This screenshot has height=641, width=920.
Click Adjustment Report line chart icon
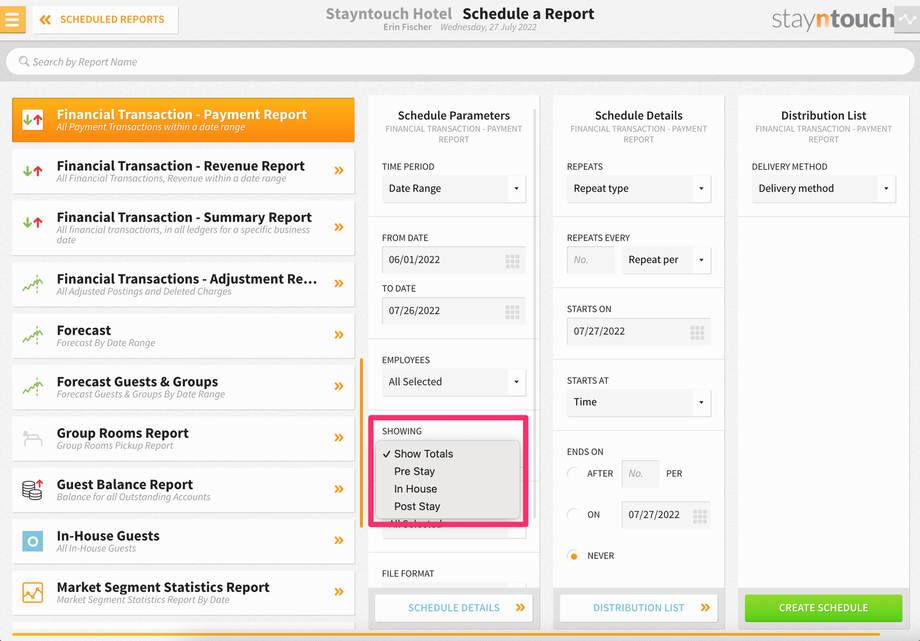(33, 284)
